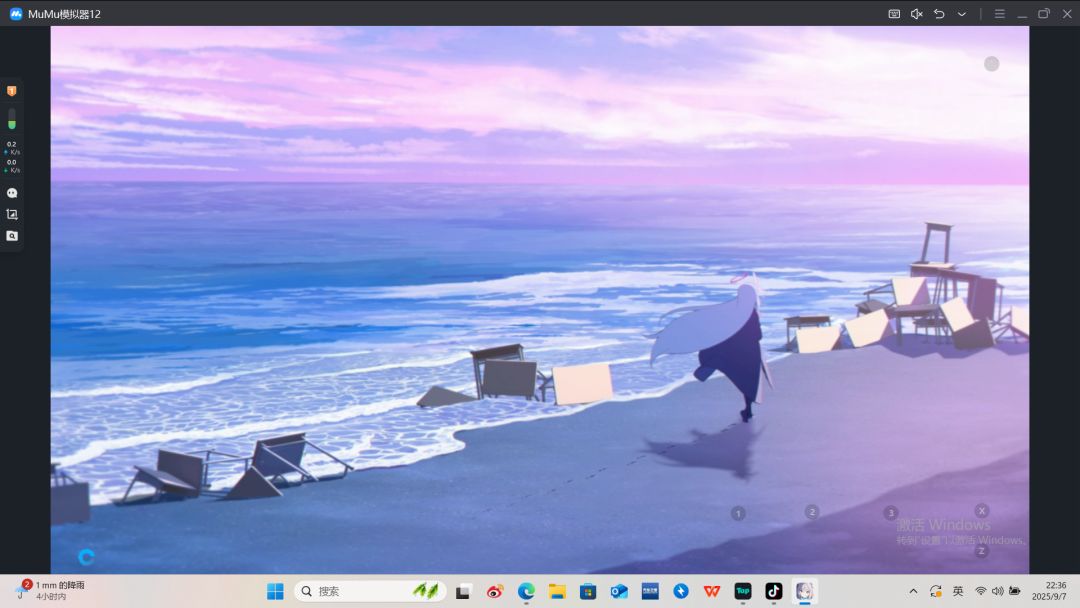Click the network speed readout in sidebar
1080x608 pixels.
coord(12,157)
